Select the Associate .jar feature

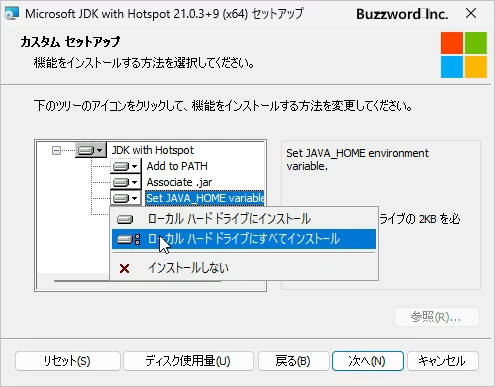pos(179,182)
